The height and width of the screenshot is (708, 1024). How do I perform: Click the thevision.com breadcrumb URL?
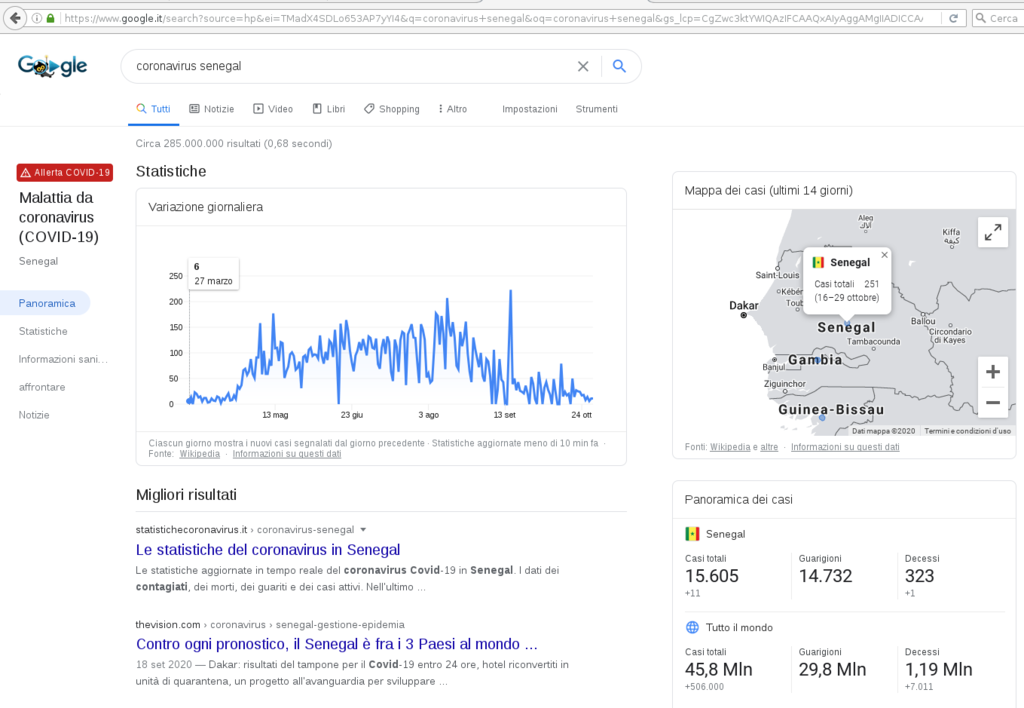click(270, 624)
